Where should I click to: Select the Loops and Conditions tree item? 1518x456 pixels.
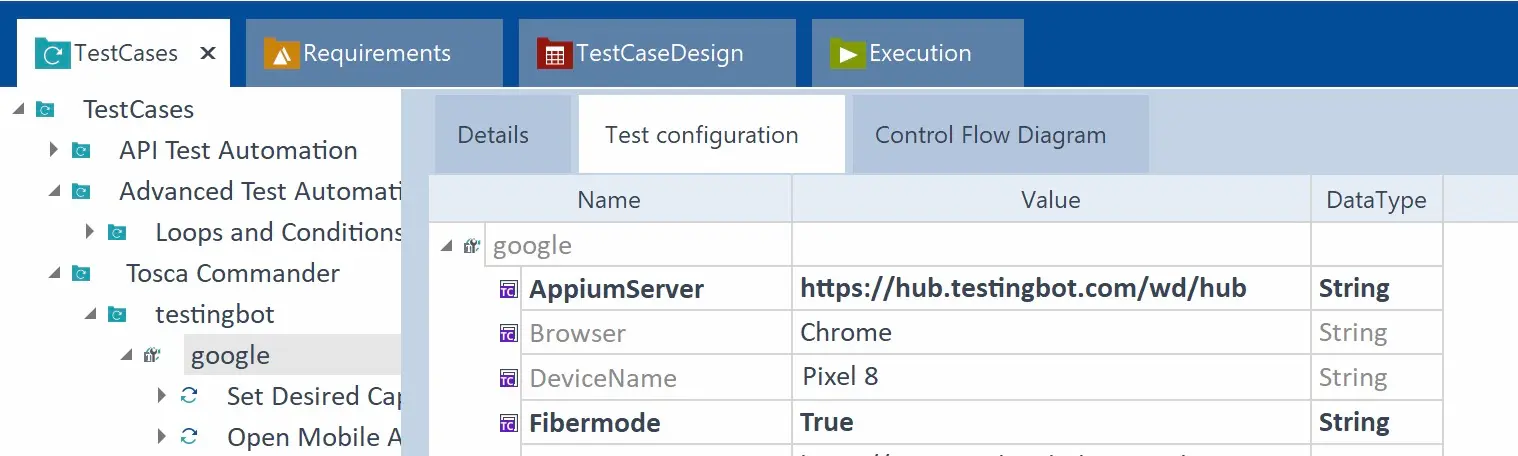pos(278,232)
